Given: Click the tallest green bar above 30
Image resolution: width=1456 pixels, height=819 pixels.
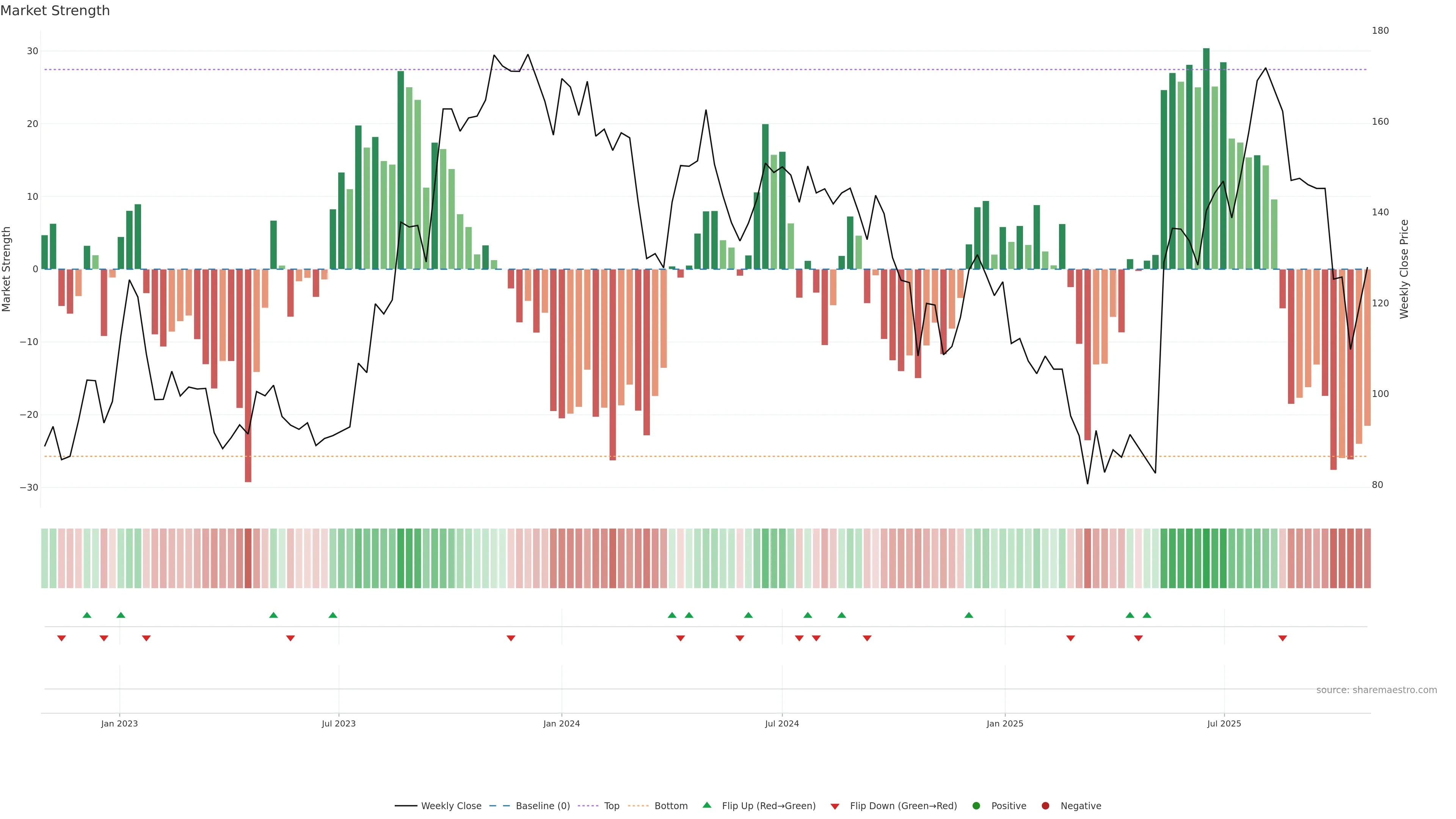Looking at the screenshot, I should tap(1206, 158).
